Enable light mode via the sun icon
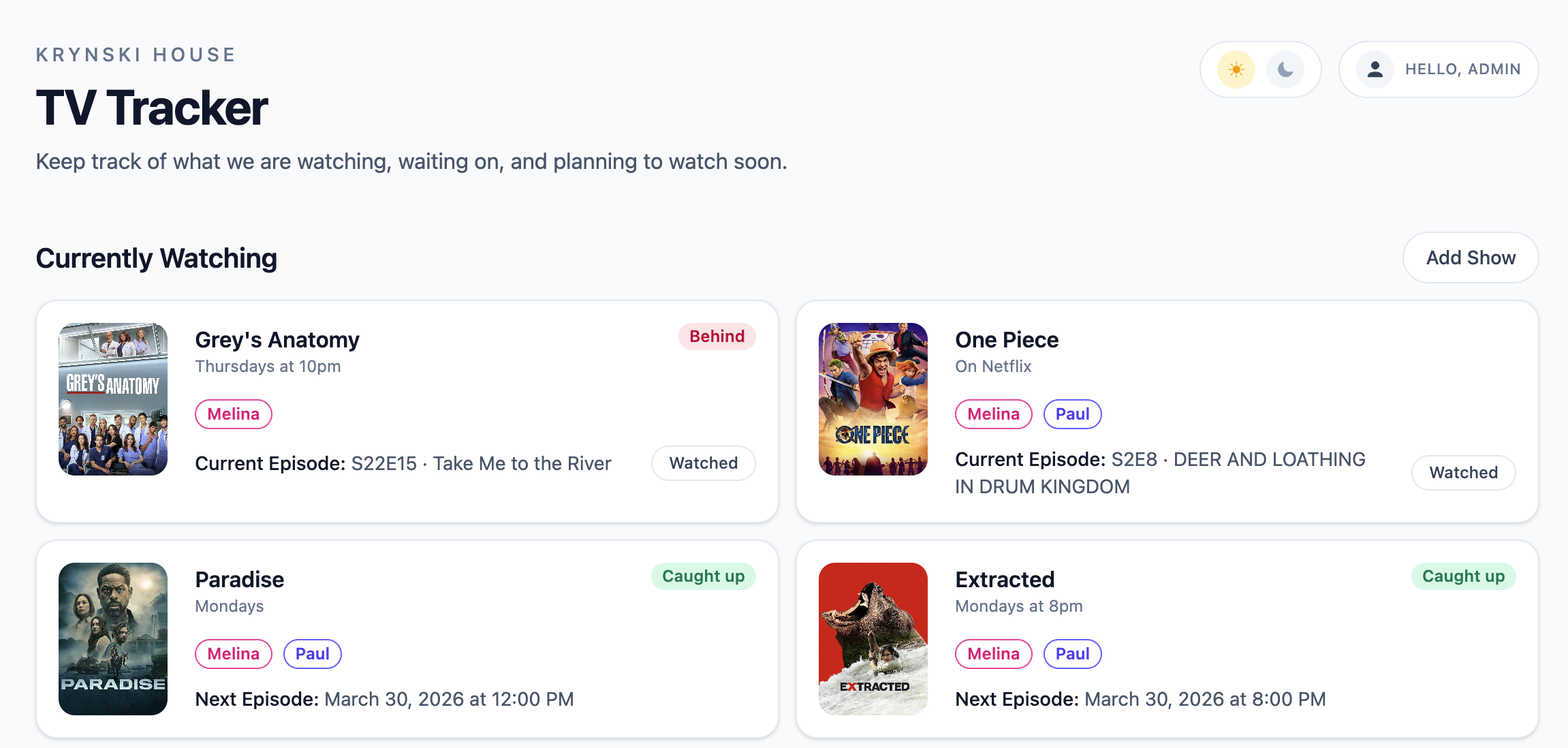The height and width of the screenshot is (748, 1568). 1236,69
